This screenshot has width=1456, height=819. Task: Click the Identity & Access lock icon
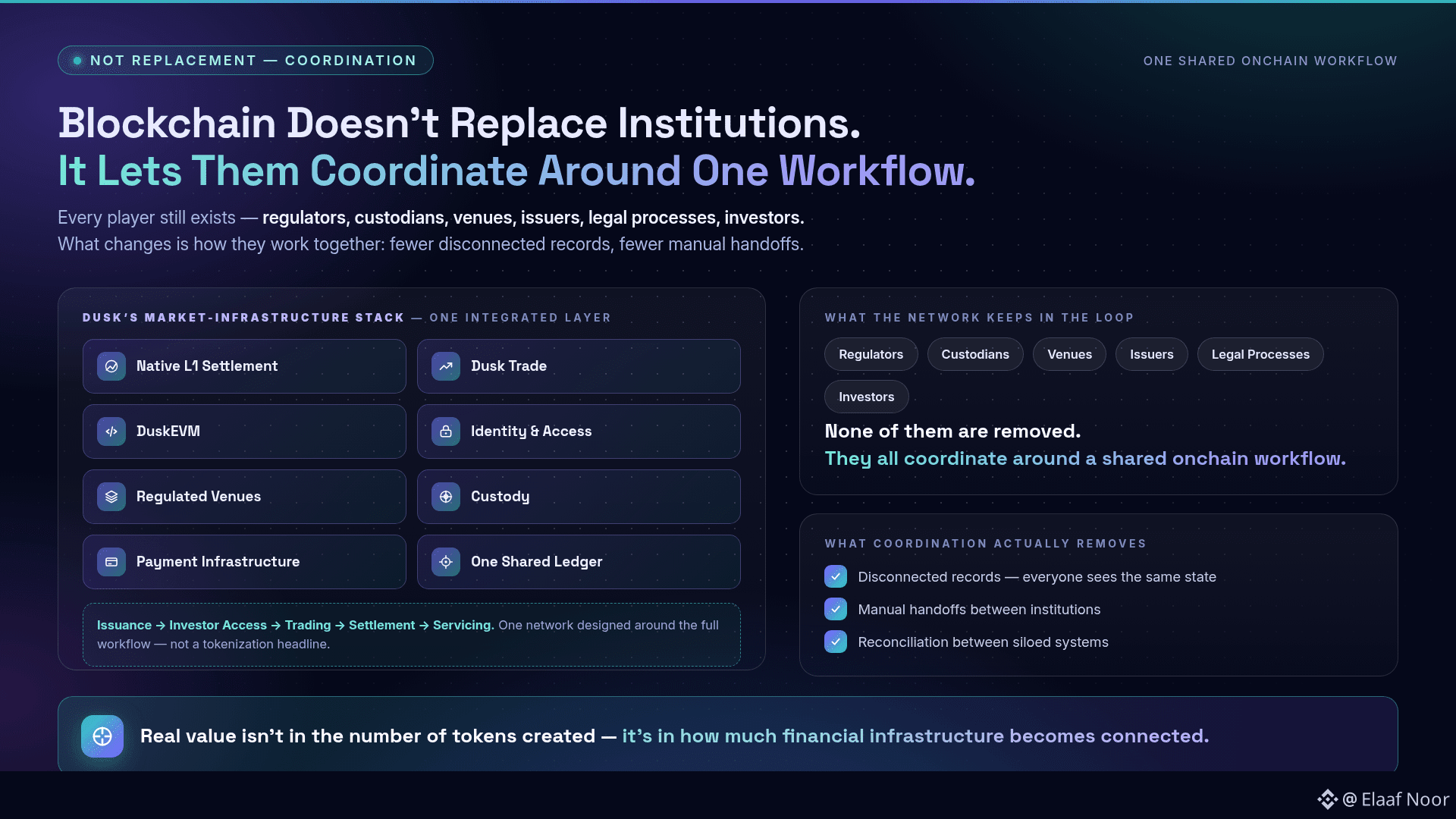(446, 431)
